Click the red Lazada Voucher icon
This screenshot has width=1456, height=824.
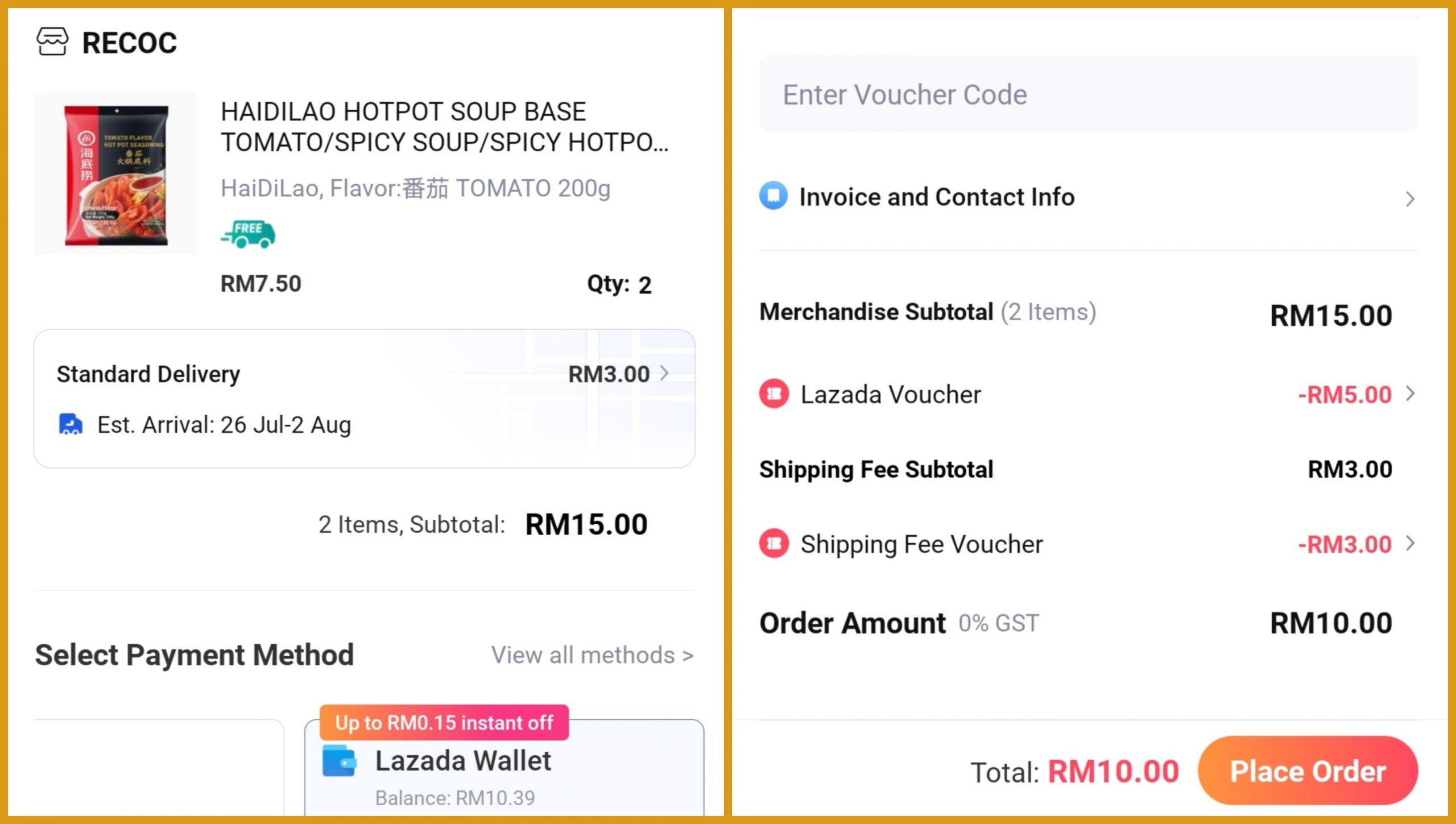[x=774, y=394]
